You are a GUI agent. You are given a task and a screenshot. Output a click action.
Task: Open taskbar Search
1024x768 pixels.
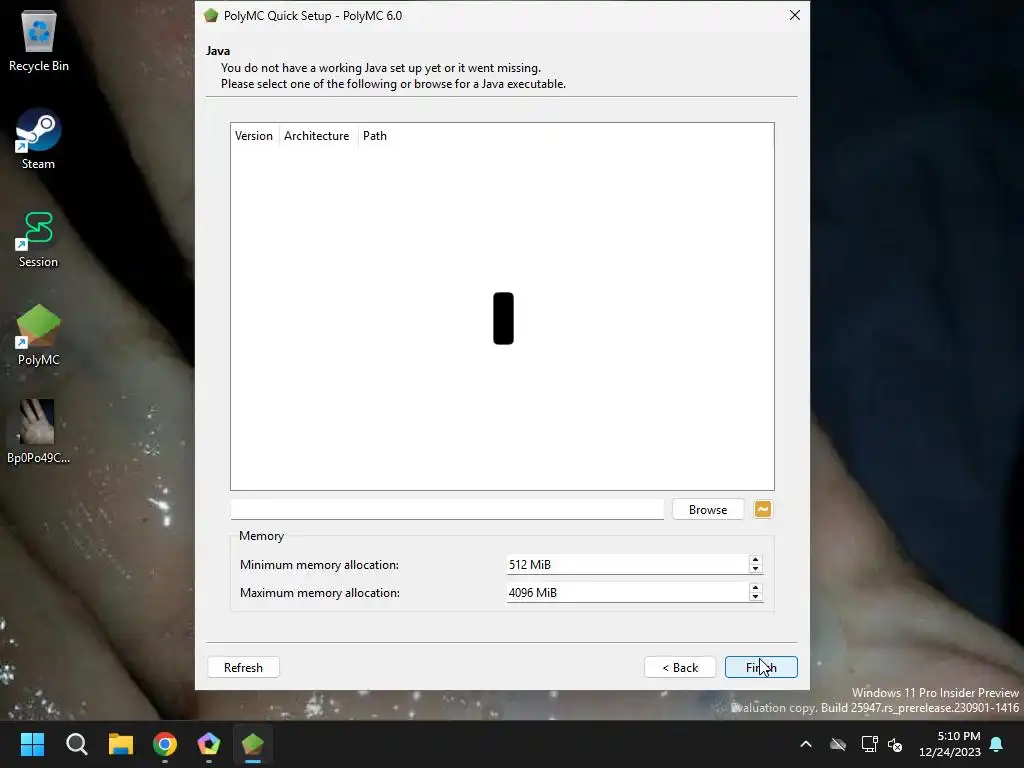76,744
